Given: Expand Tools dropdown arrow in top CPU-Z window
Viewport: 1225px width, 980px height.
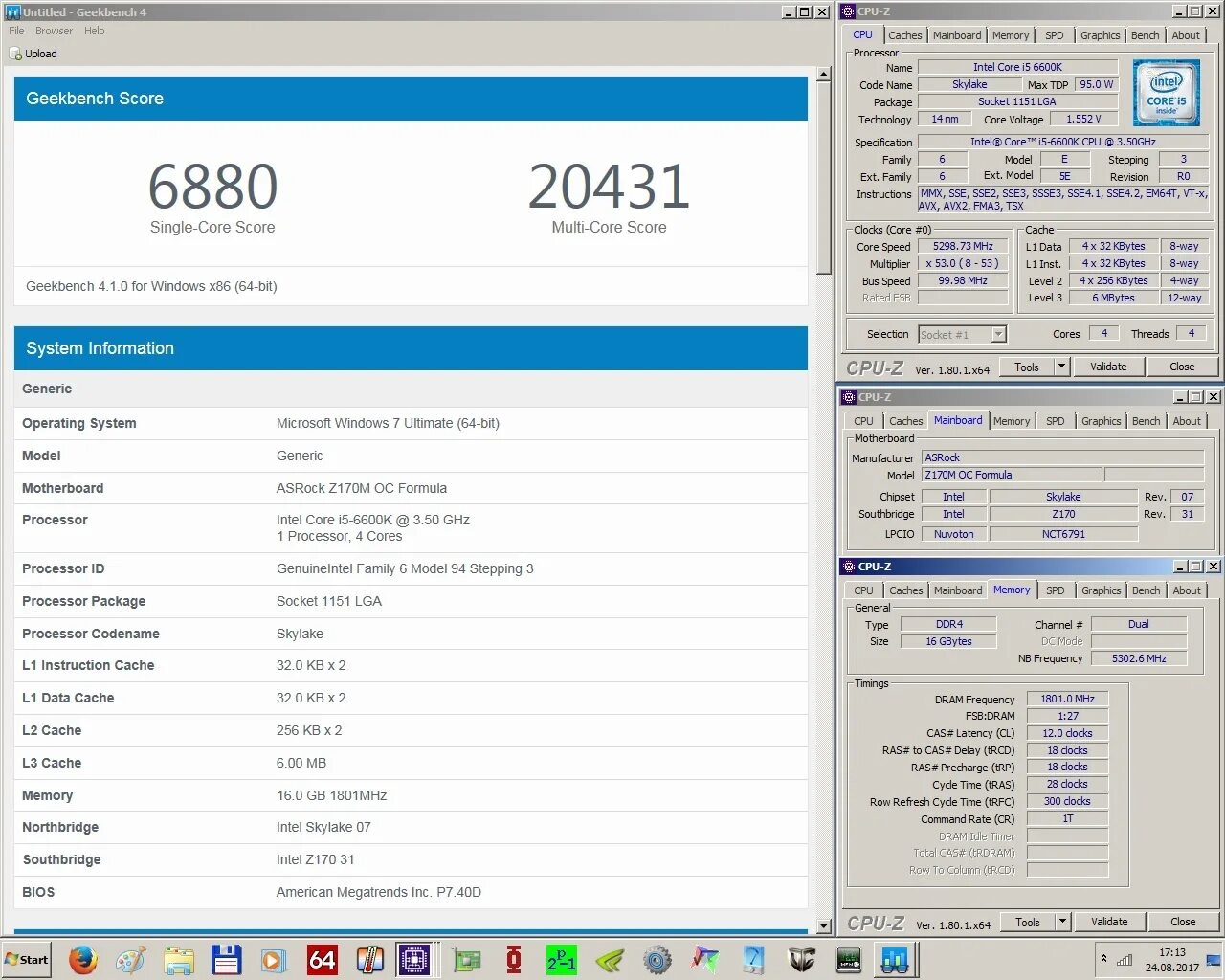Looking at the screenshot, I should (1061, 367).
